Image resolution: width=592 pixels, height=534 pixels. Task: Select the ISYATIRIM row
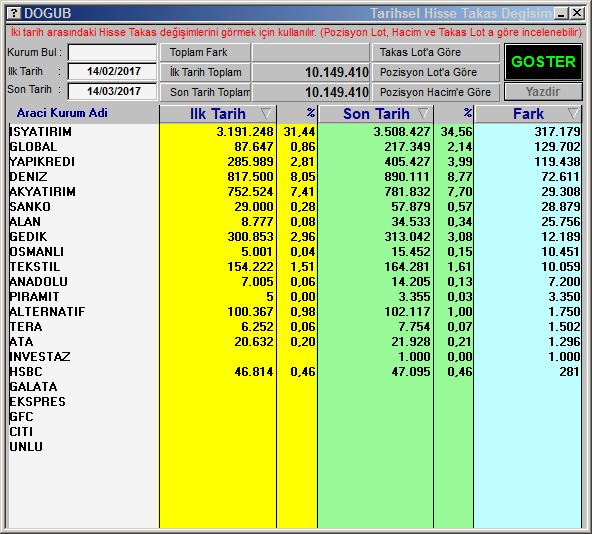[x=295, y=131]
